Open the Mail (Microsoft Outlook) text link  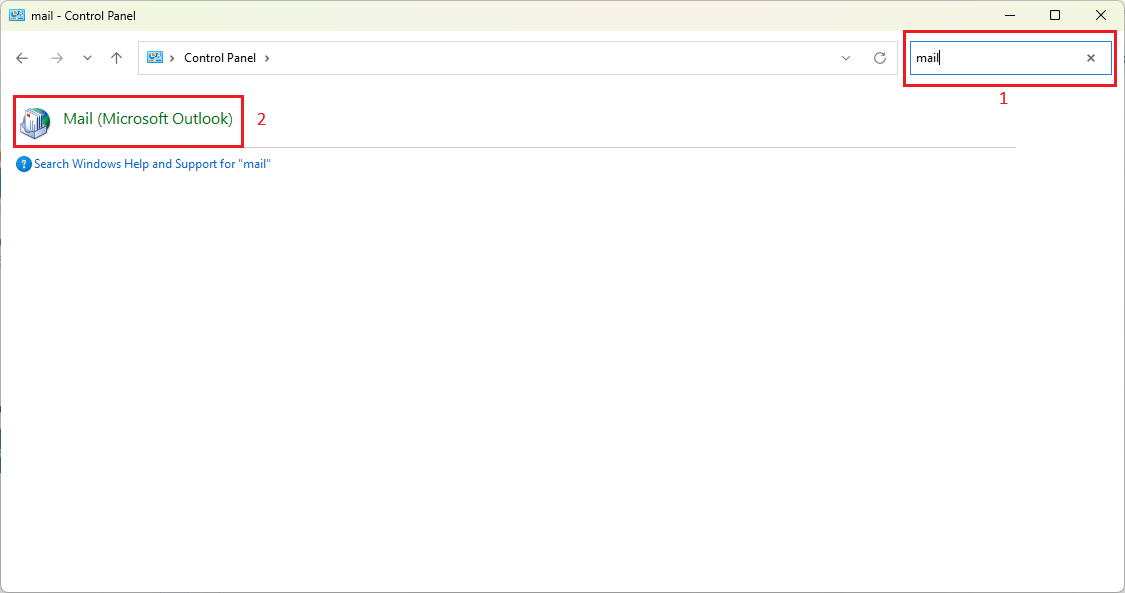[x=147, y=119]
